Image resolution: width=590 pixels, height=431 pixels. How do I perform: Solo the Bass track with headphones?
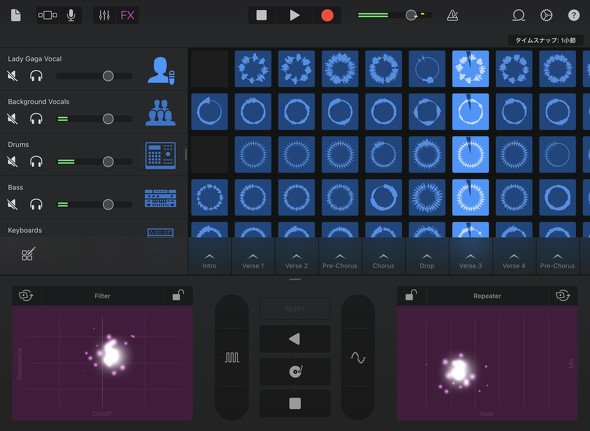(x=36, y=204)
